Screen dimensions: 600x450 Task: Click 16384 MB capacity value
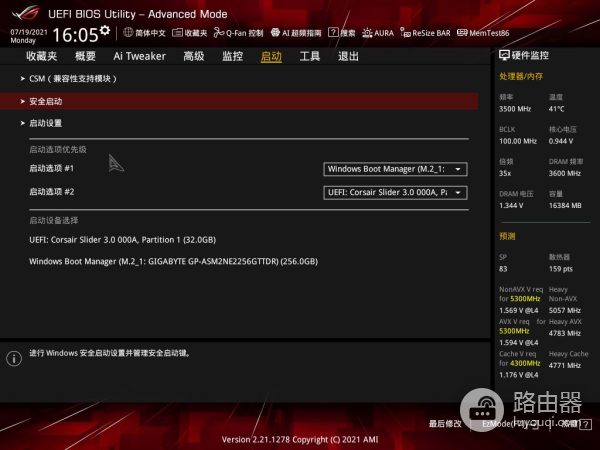[x=565, y=205]
